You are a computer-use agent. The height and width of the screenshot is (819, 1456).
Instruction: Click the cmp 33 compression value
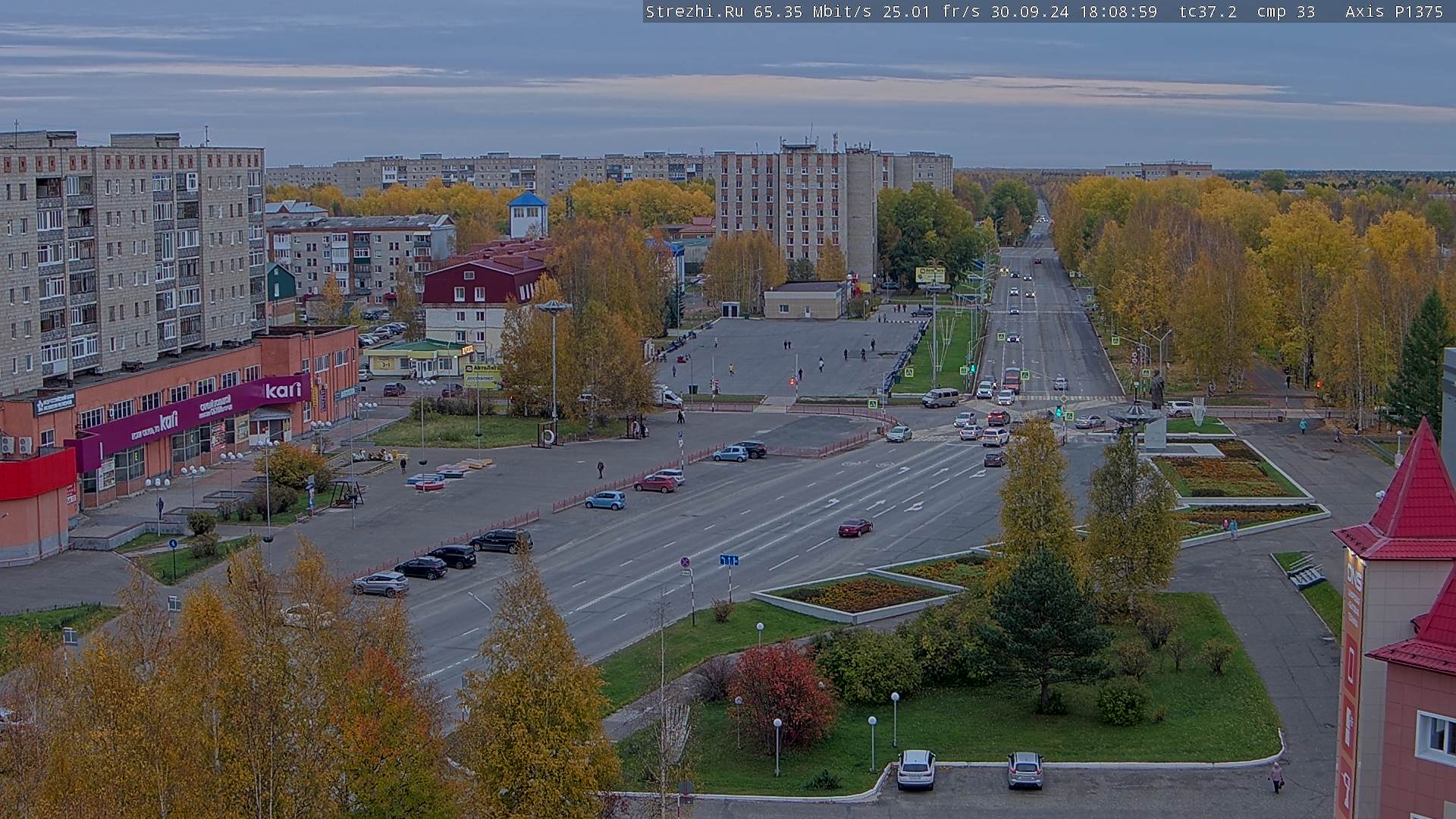click(1286, 11)
